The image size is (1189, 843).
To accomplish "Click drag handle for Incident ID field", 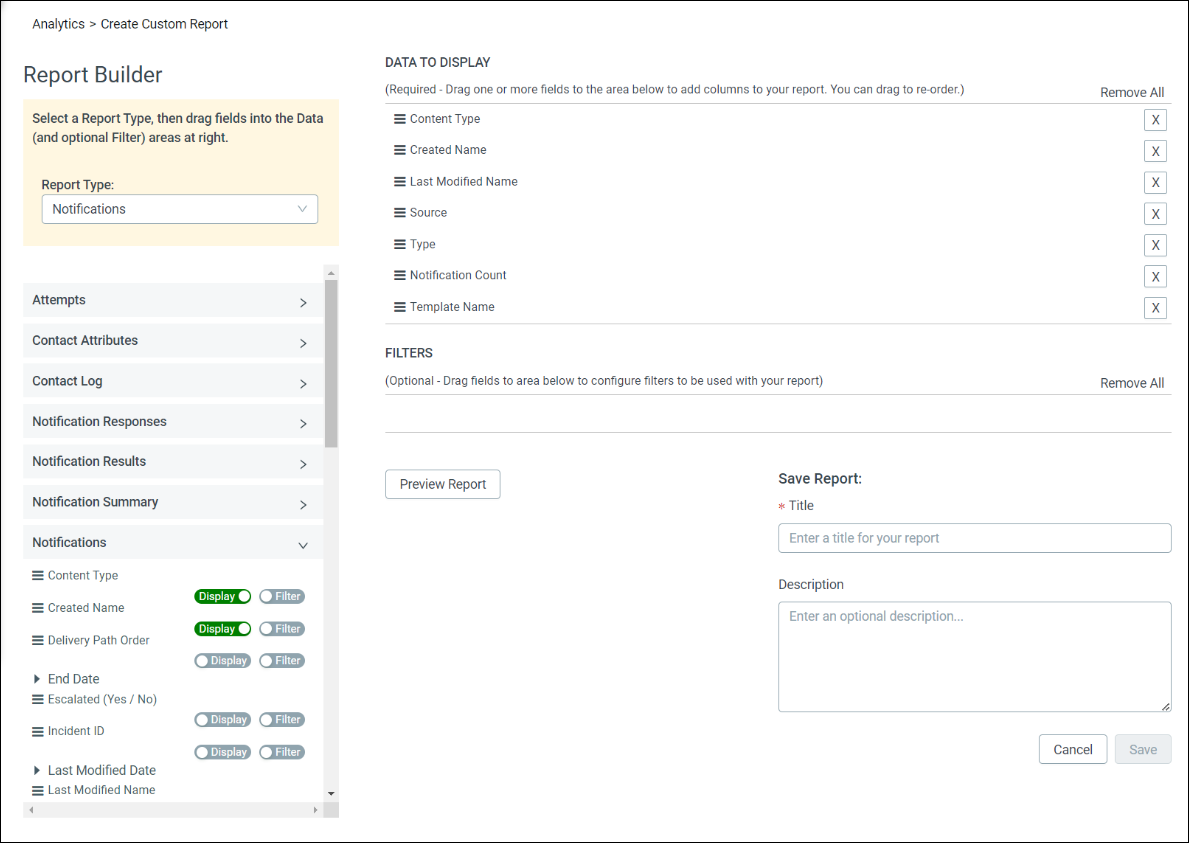I will coord(38,732).
